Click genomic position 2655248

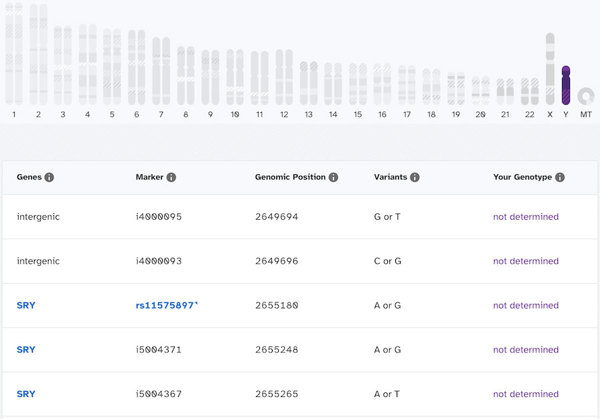[x=277, y=350]
